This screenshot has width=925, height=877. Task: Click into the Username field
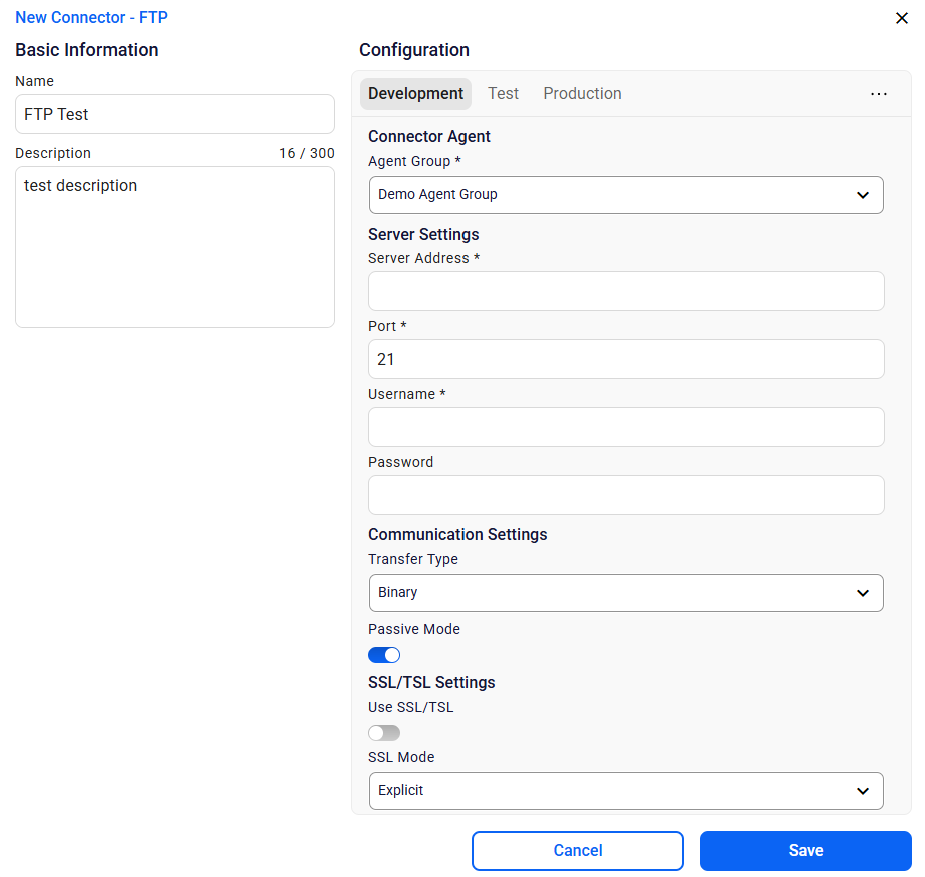coord(625,427)
